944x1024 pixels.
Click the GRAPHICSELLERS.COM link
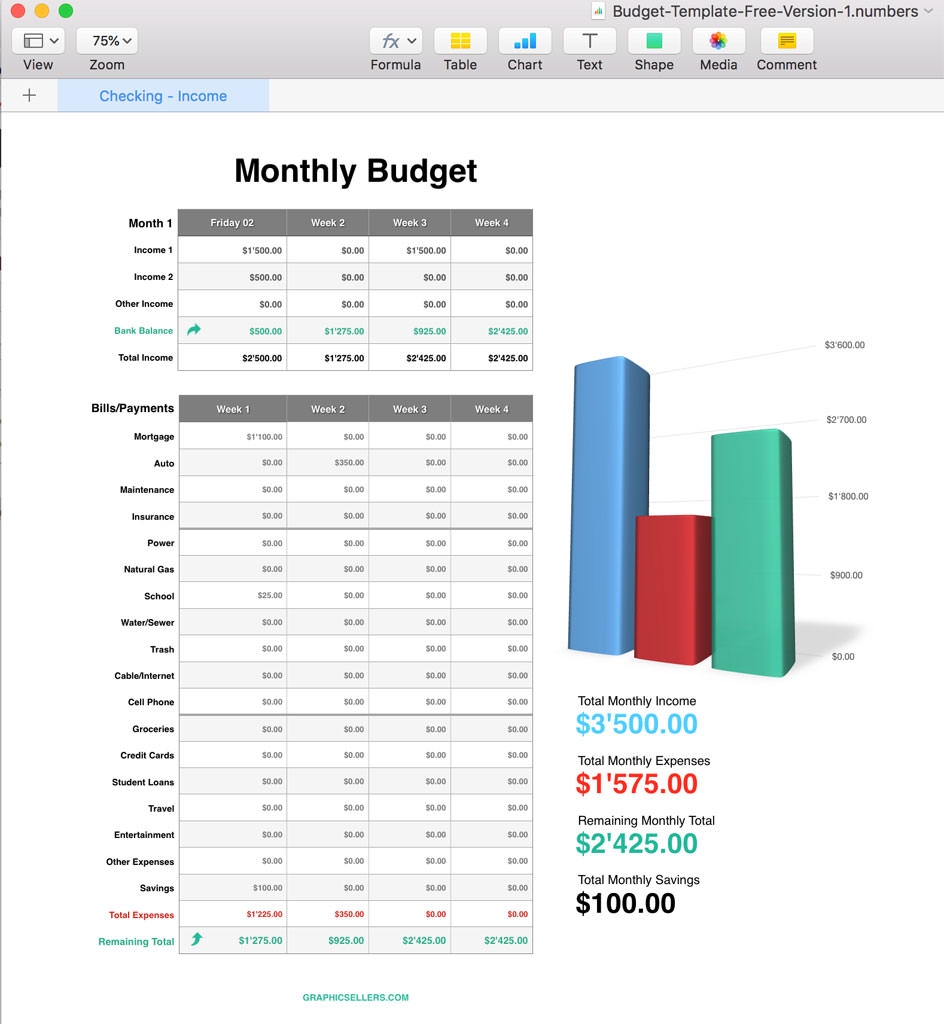(x=355, y=996)
